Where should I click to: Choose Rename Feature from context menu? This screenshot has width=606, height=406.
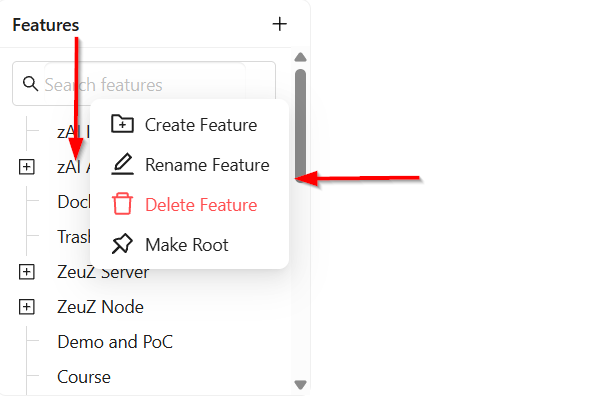point(189,165)
